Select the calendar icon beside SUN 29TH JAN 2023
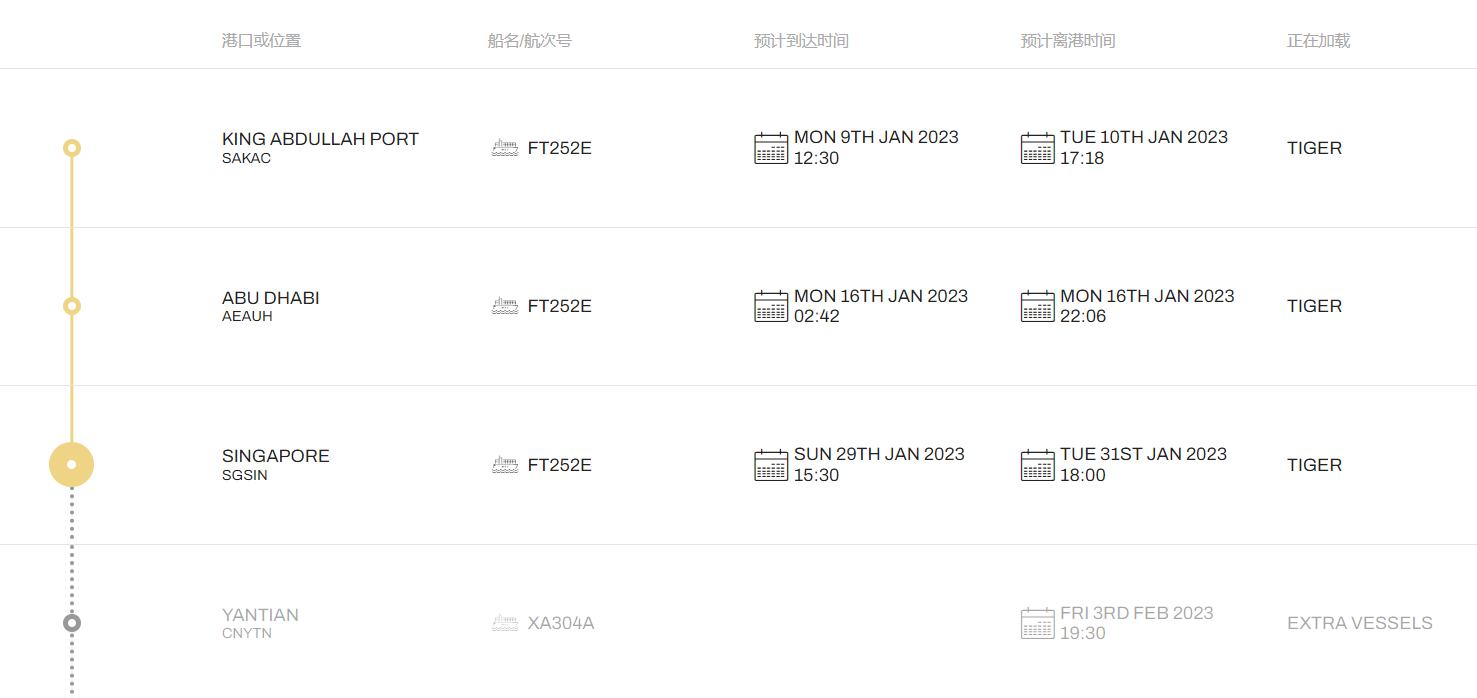The width and height of the screenshot is (1477, 698). point(771,465)
